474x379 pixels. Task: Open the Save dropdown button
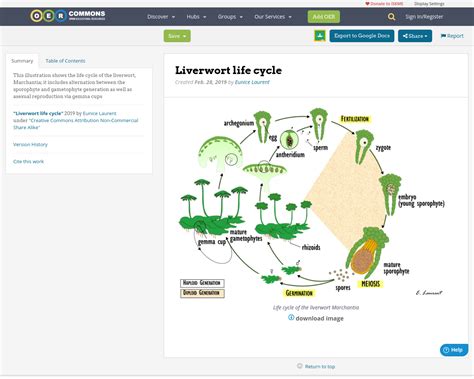[x=177, y=36]
